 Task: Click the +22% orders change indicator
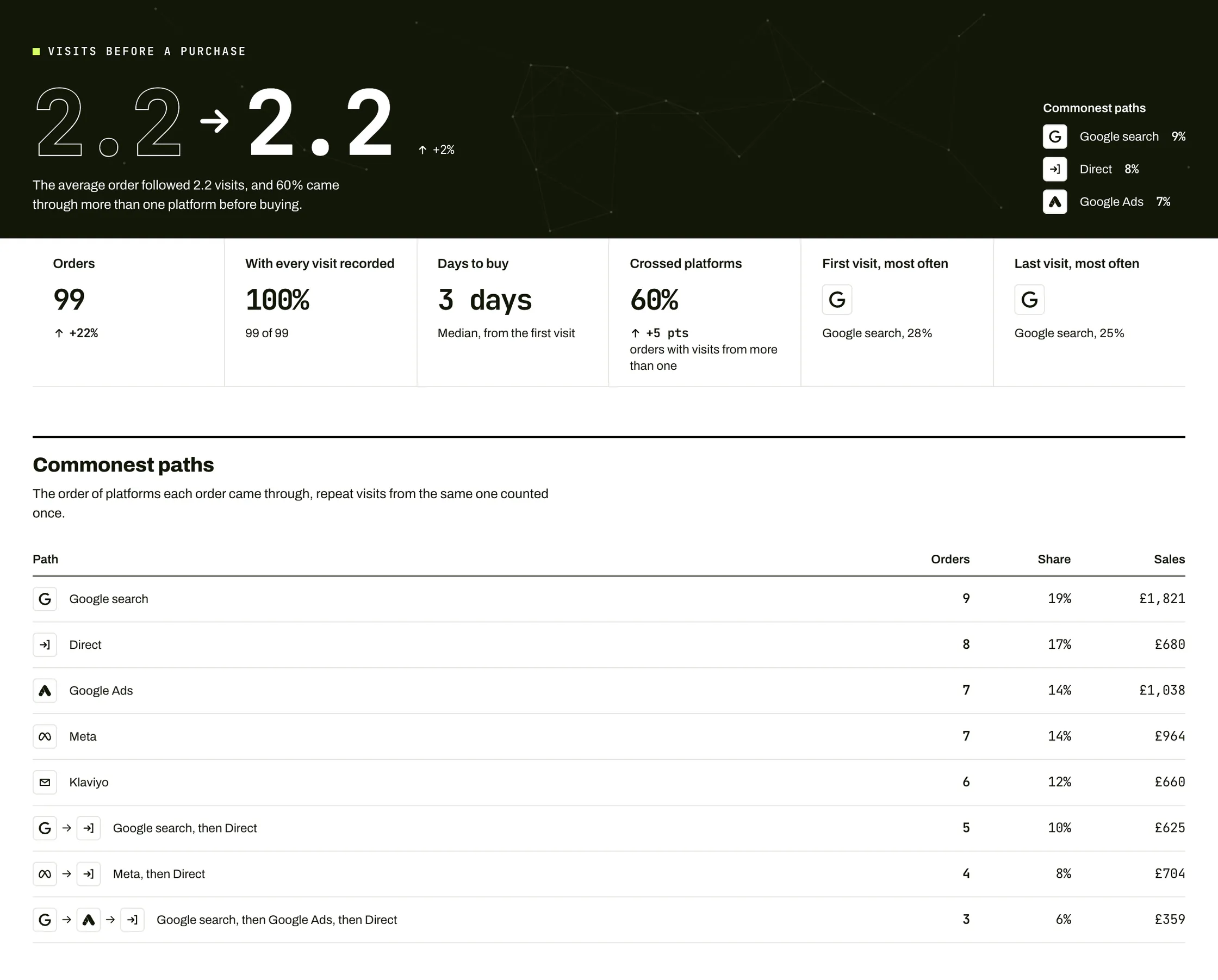76,333
